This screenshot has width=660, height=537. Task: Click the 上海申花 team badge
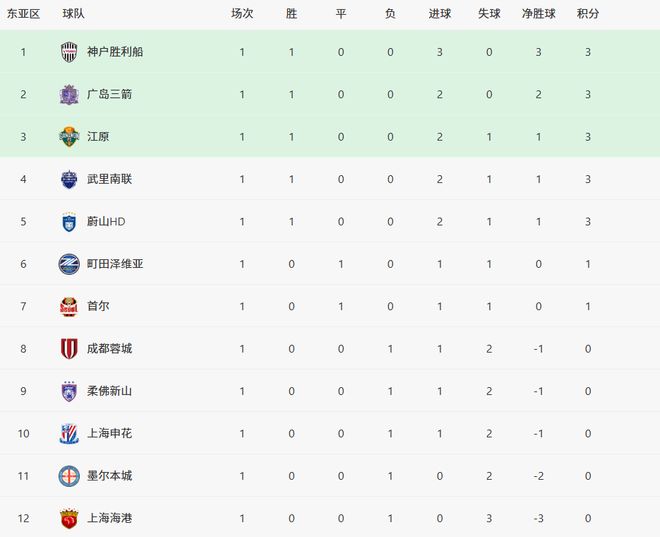point(69,433)
